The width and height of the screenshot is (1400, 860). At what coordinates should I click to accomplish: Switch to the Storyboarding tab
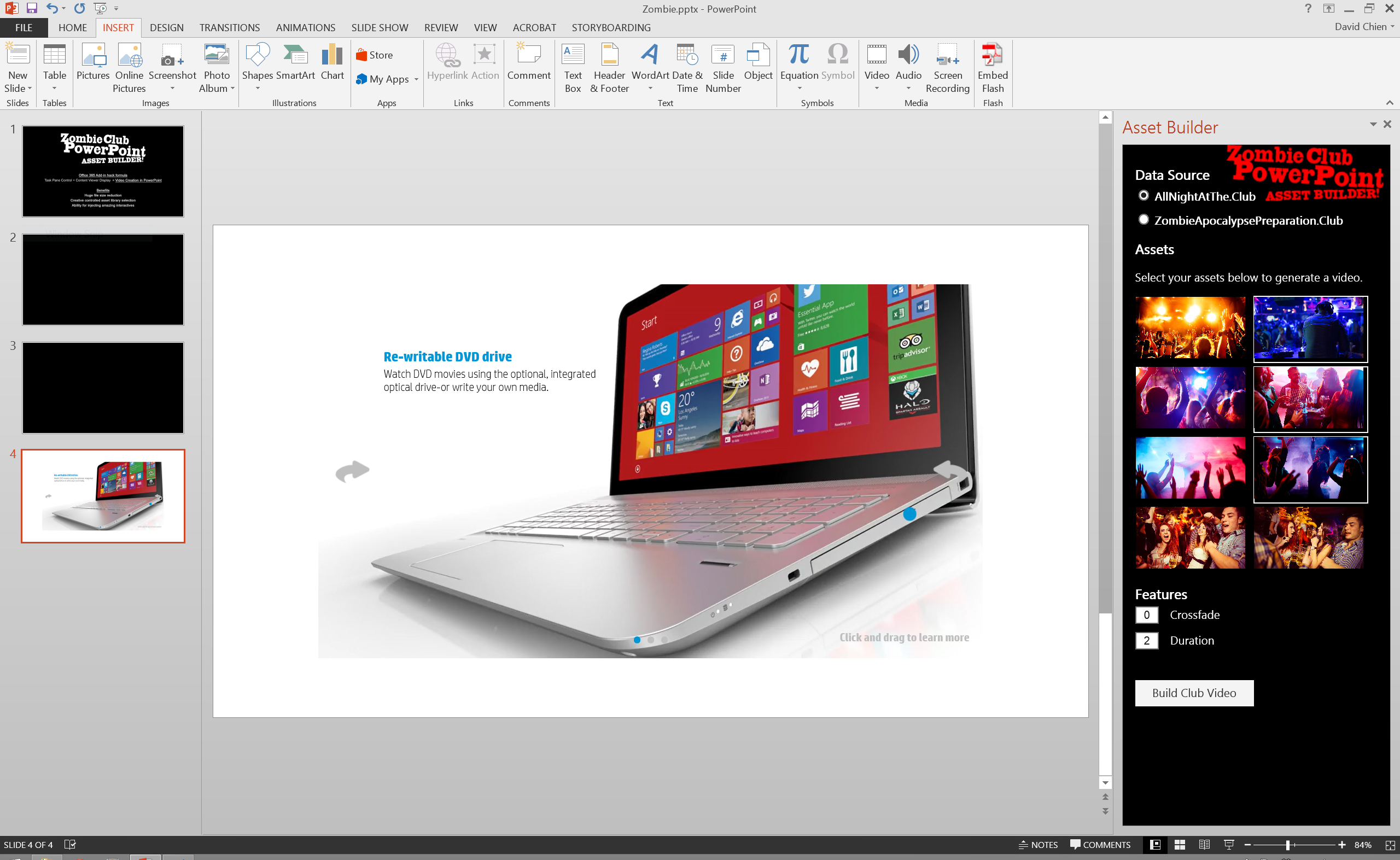pos(611,27)
